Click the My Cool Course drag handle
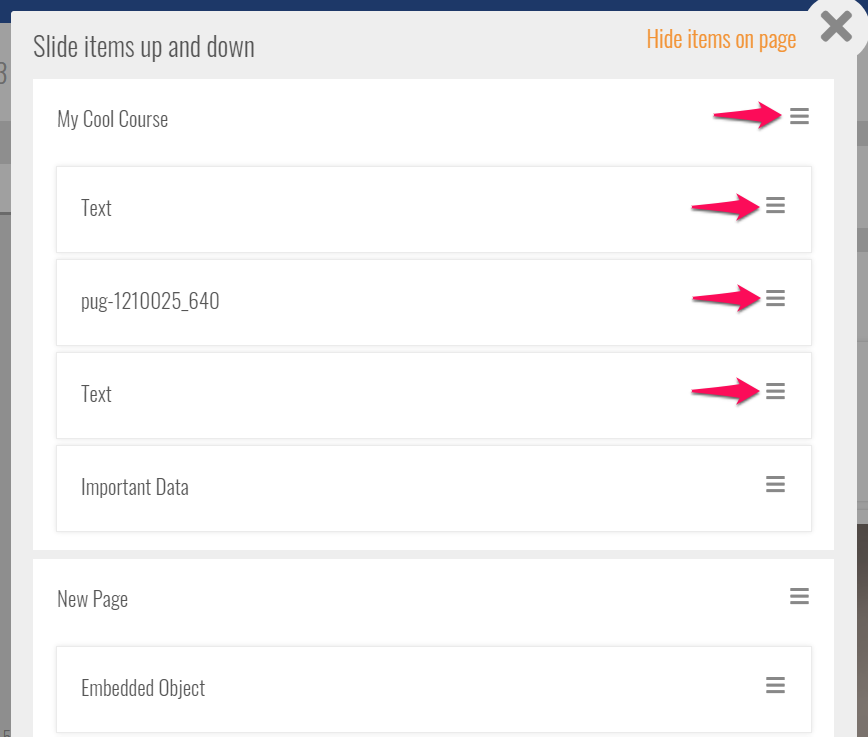The image size is (868, 737). coord(799,117)
